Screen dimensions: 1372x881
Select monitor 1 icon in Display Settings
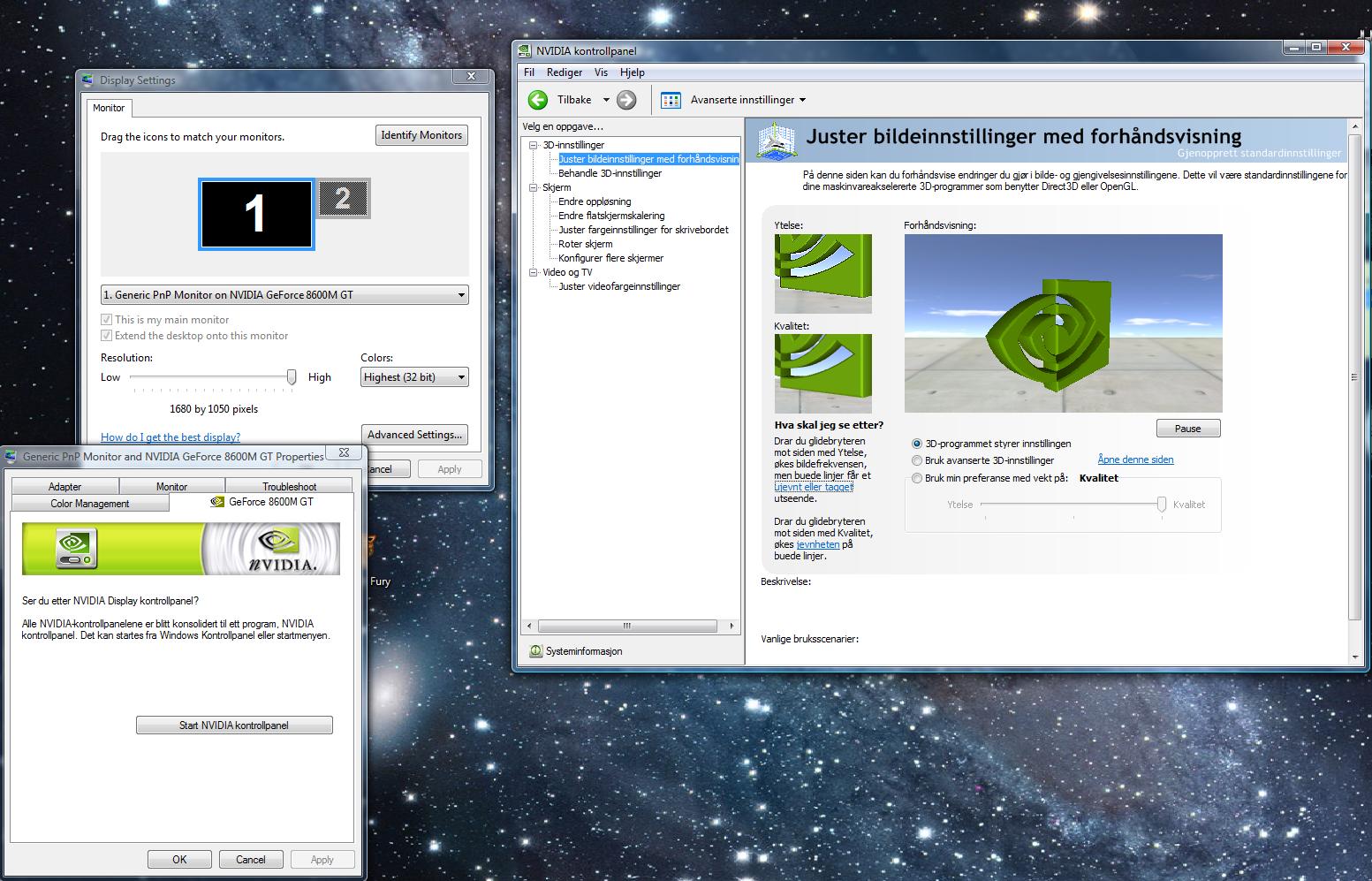pyautogui.click(x=256, y=215)
